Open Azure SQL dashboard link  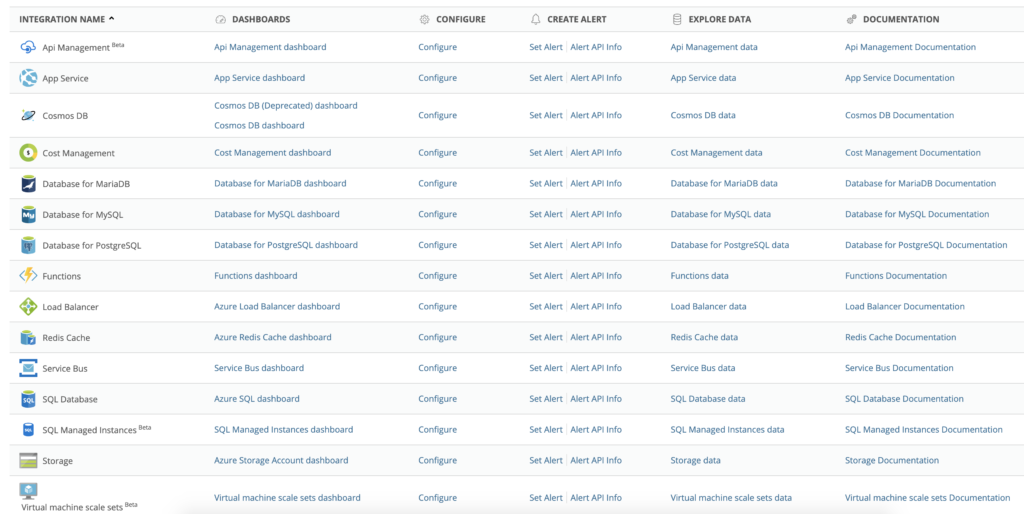(x=257, y=398)
